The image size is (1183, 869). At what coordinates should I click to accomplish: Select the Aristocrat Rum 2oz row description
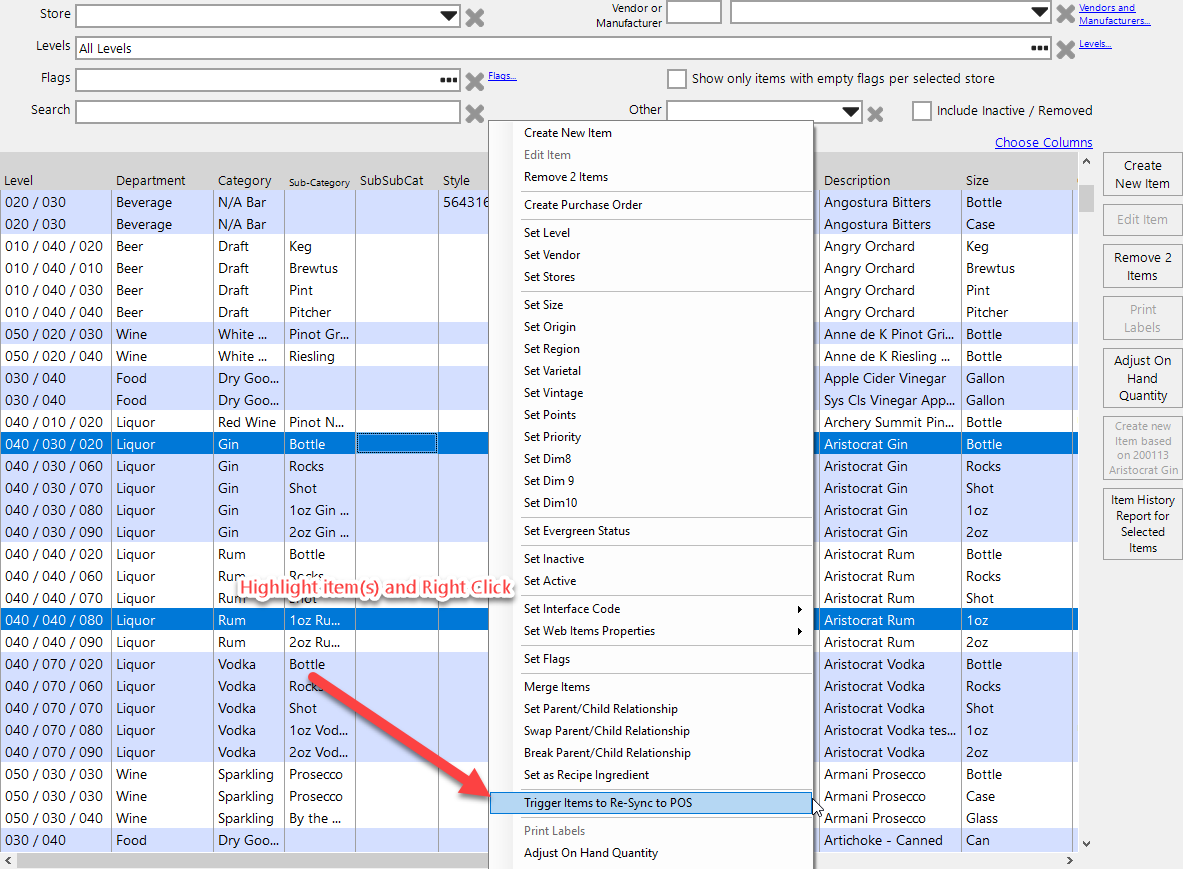coord(890,642)
